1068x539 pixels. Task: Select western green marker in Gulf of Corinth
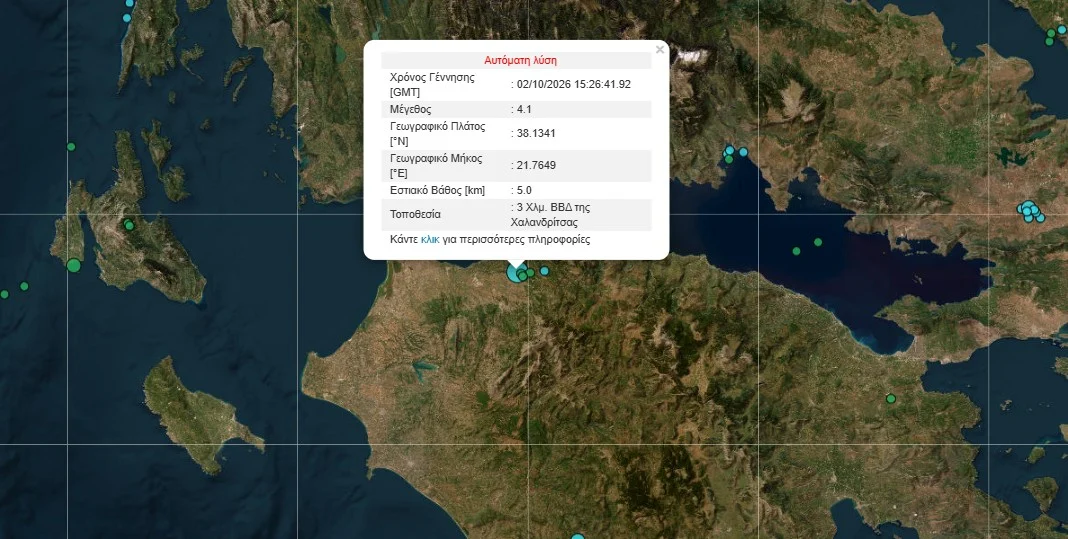796,251
